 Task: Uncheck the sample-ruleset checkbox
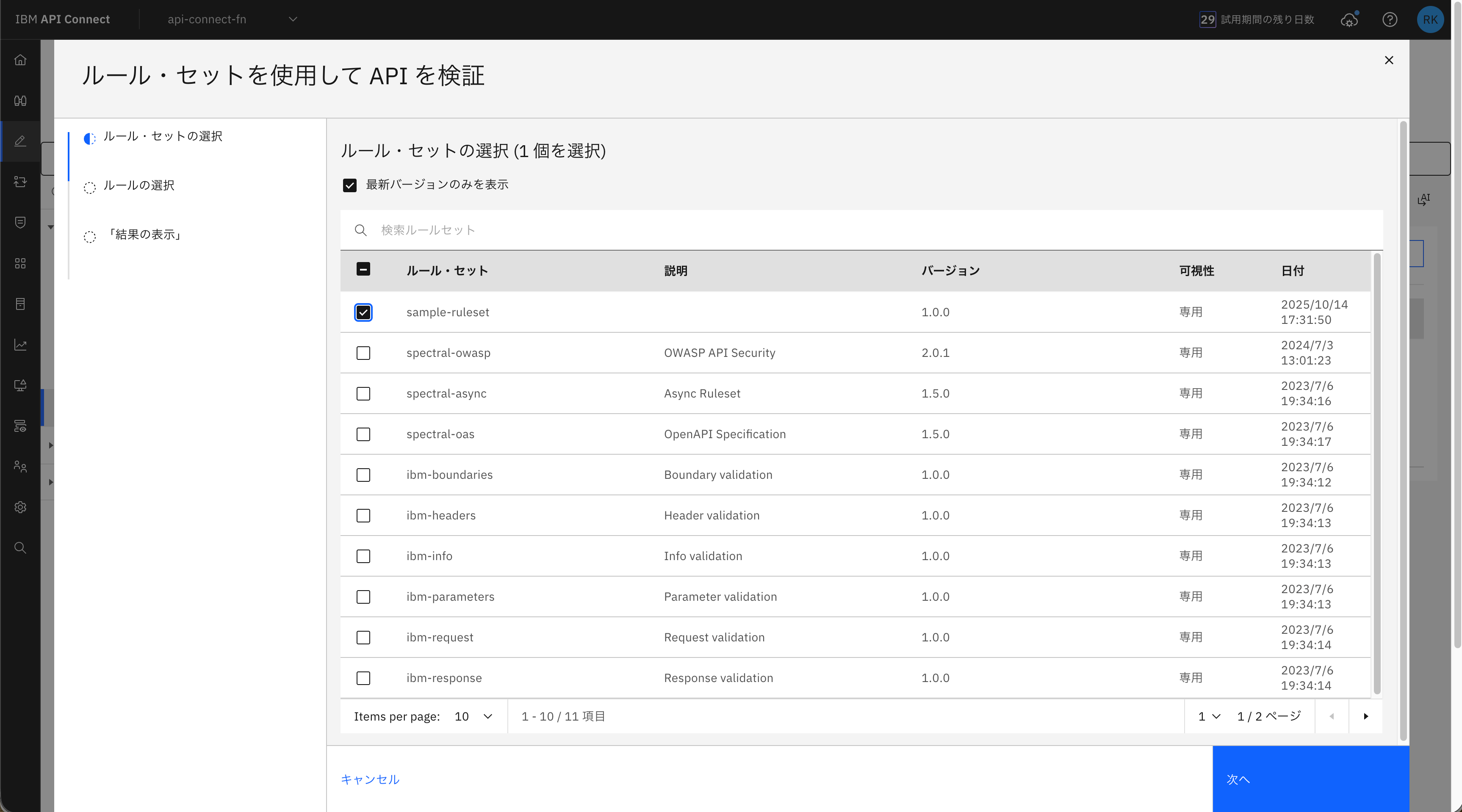[x=363, y=312]
